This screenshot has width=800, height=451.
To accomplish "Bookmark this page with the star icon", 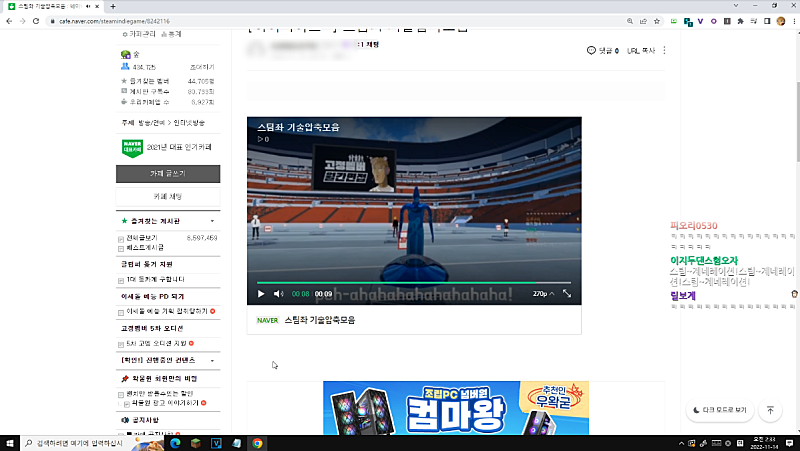I will [656, 20].
